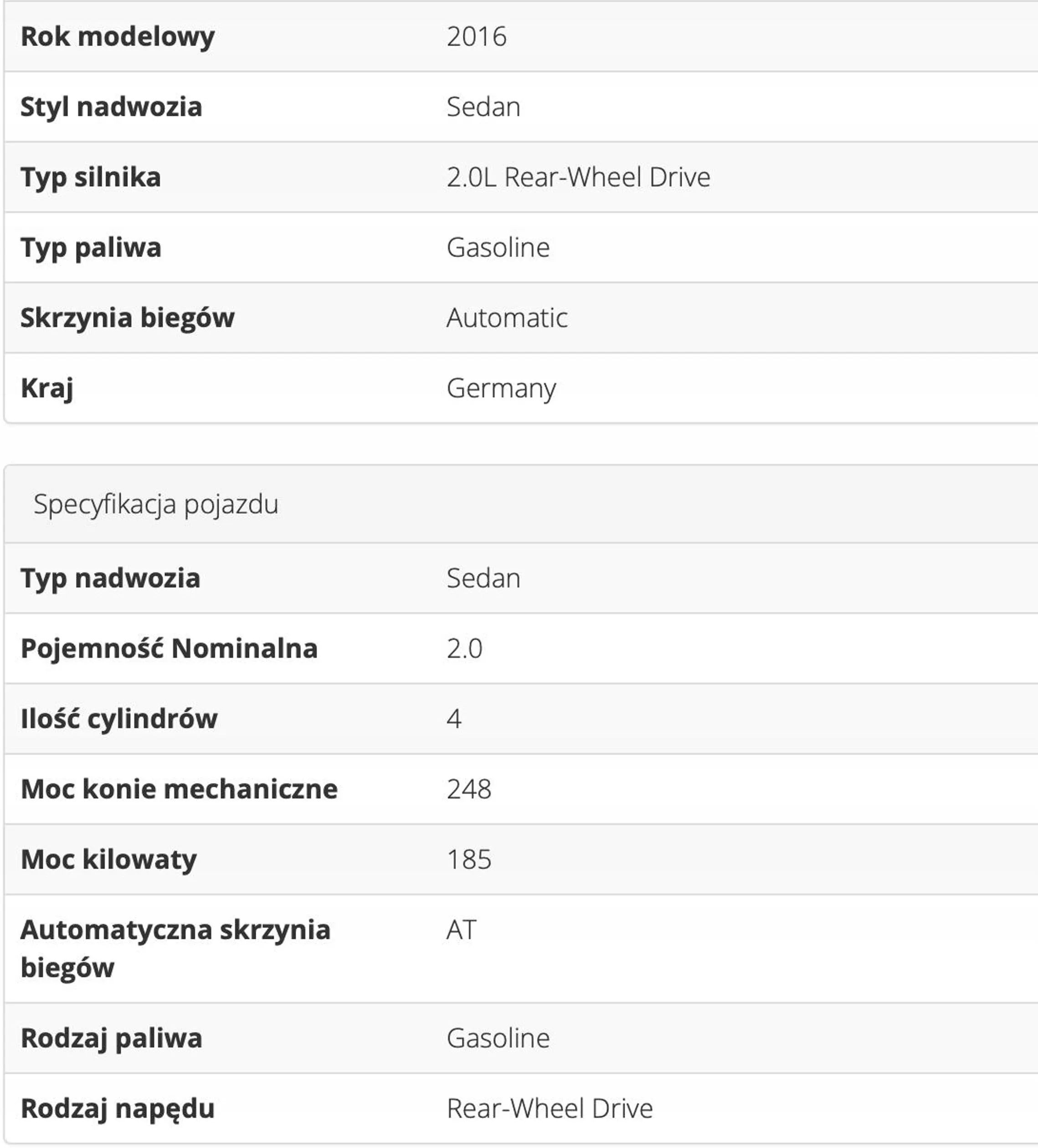The width and height of the screenshot is (1038, 1148).
Task: Select the Ilość cylindrów label
Action: tap(119, 719)
